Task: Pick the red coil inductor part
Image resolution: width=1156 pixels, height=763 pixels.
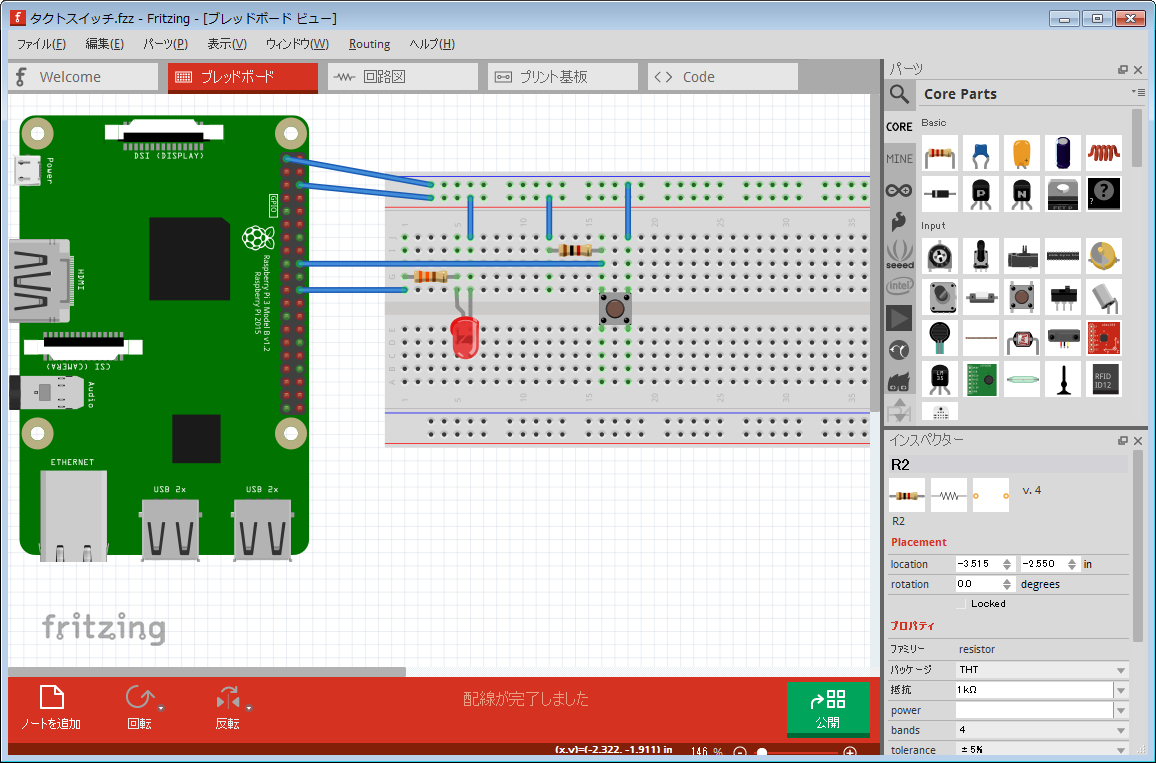Action: click(x=1104, y=153)
